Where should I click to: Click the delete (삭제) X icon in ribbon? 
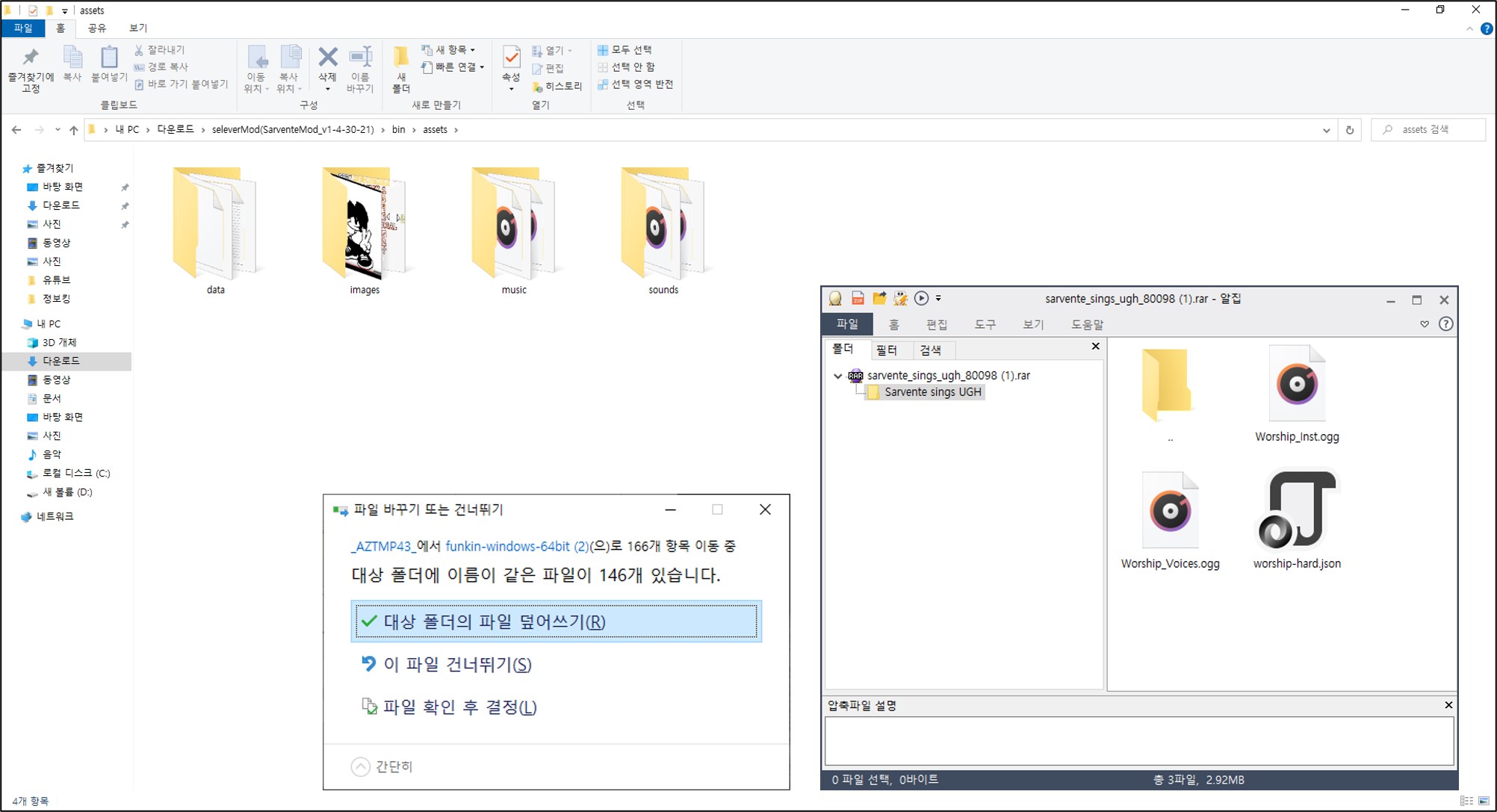[327, 58]
